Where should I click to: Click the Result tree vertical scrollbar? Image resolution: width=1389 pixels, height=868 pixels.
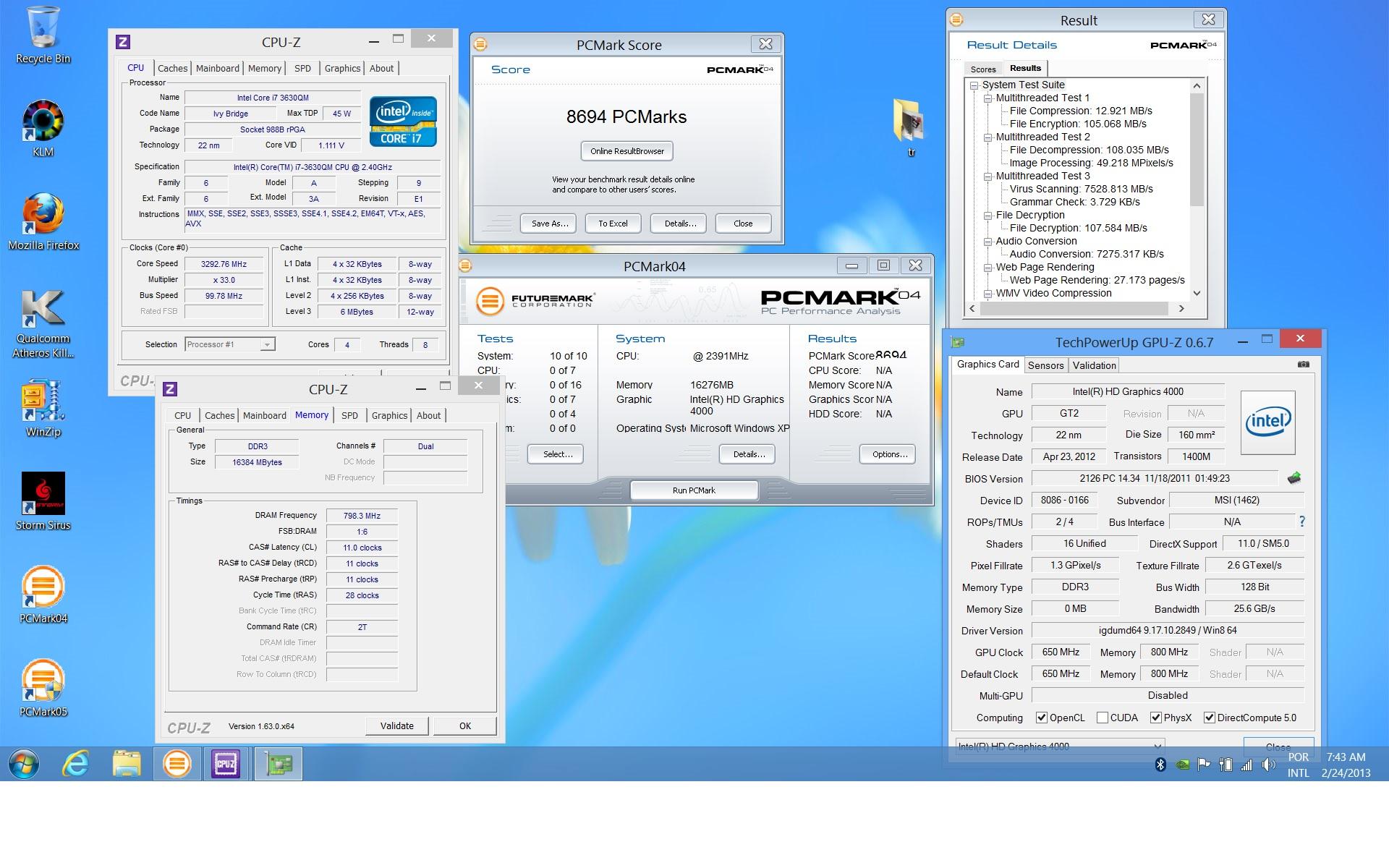(x=1197, y=150)
